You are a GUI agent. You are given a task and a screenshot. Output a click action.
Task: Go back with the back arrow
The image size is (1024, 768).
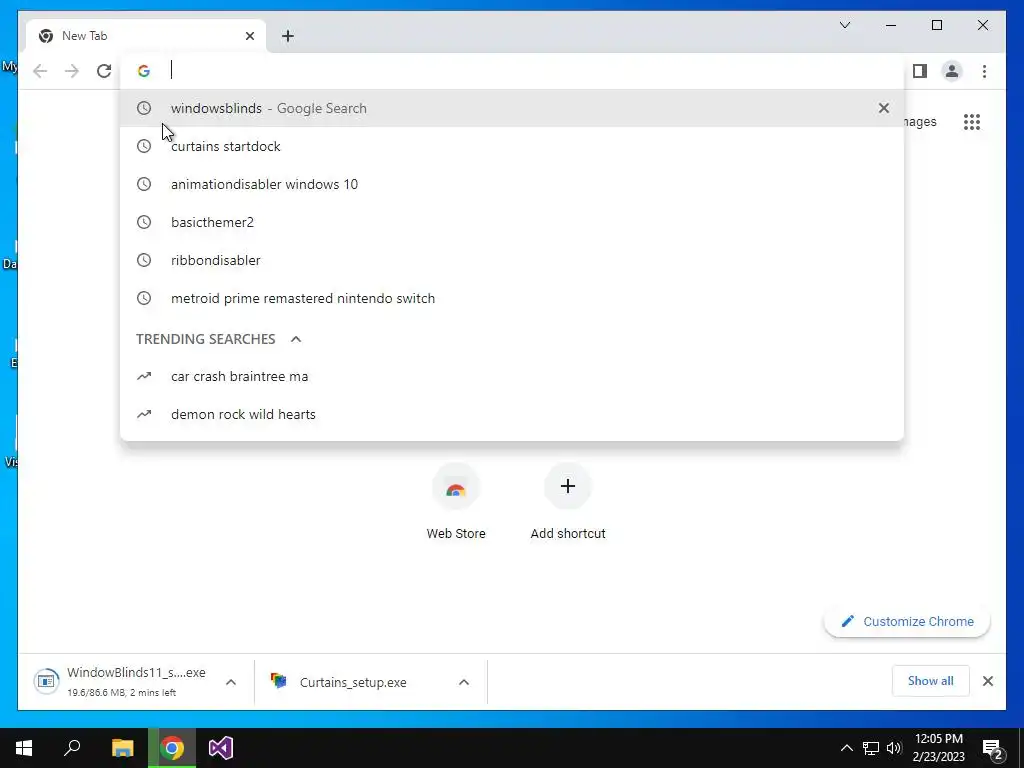(x=40, y=71)
